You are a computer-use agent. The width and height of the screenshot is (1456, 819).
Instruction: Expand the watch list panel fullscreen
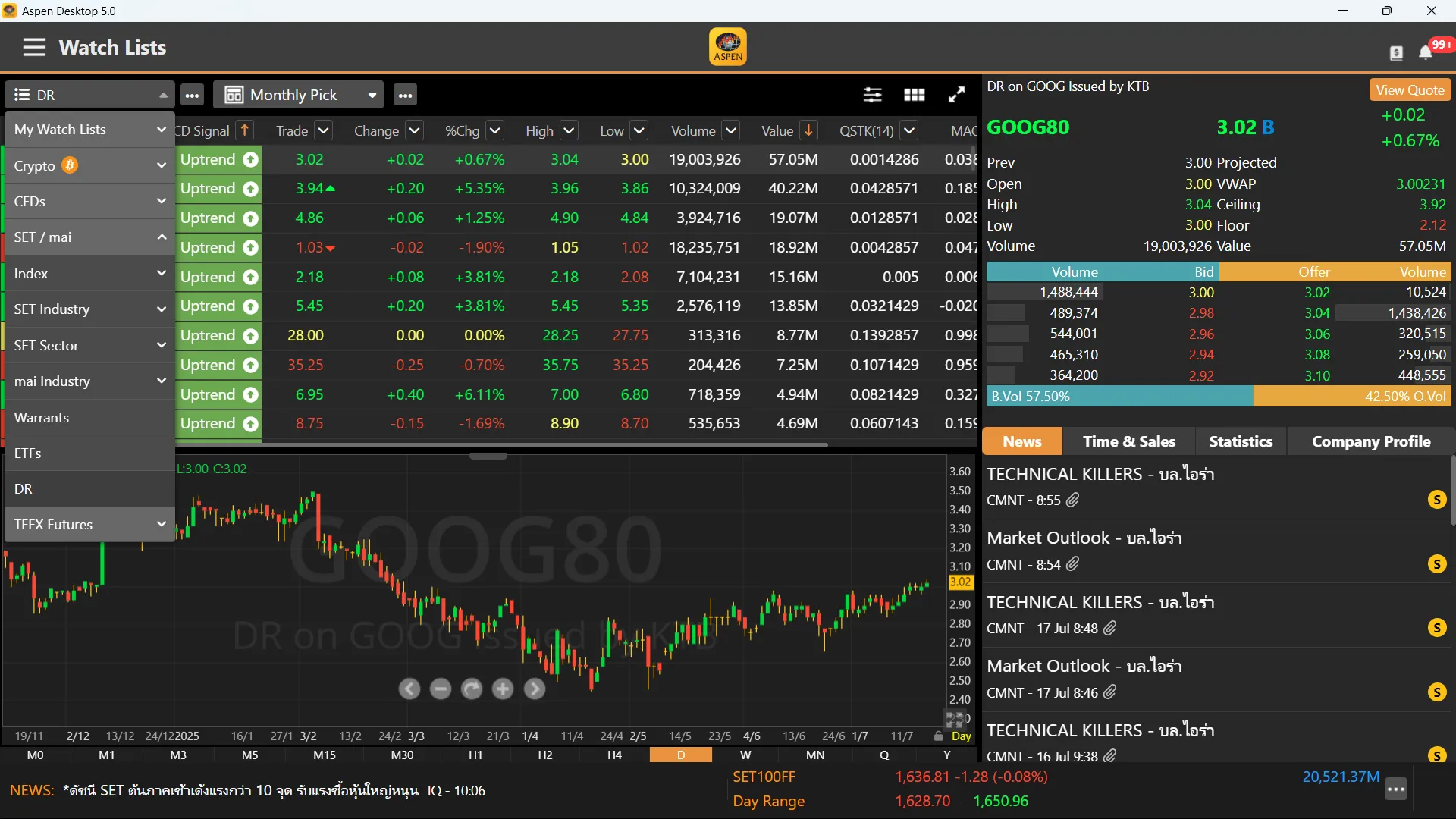tap(957, 95)
